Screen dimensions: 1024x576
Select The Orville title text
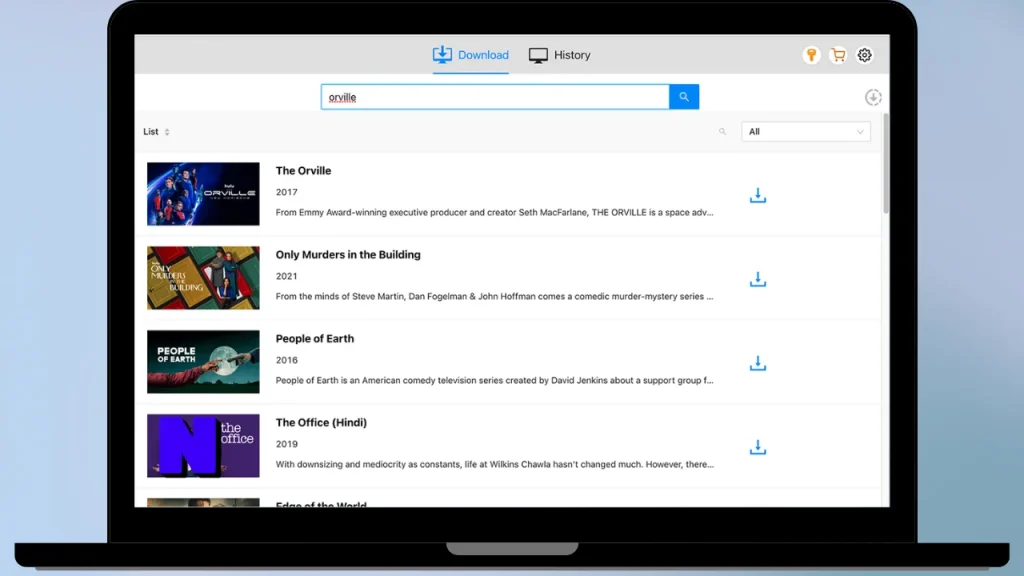303,170
